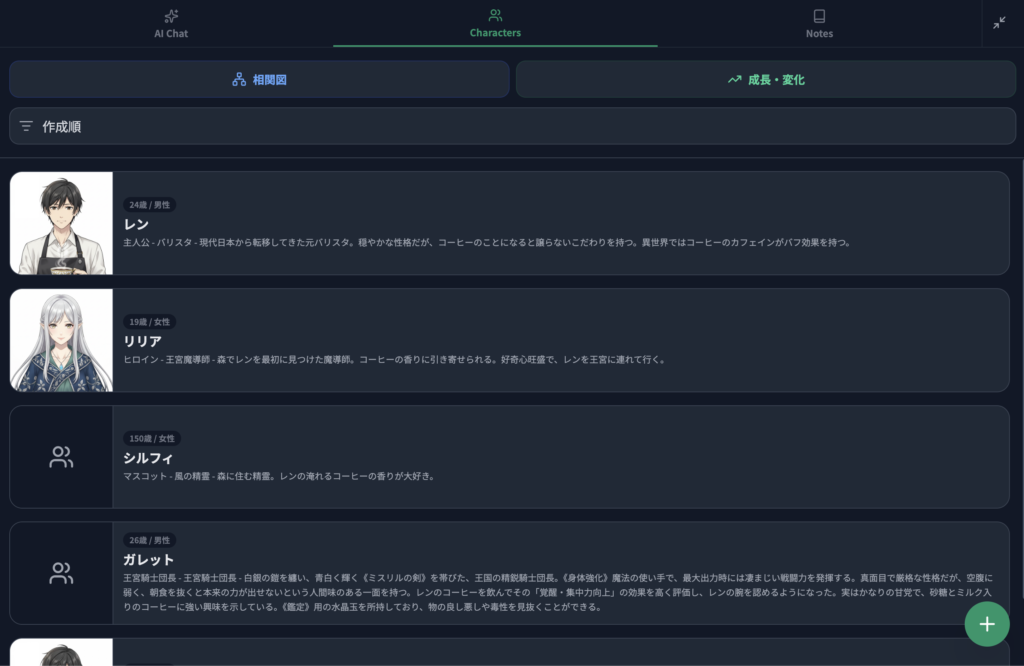Viewport: 1024px width, 666px height.
Task: Open the 成長・変化 view
Action: pyautogui.click(x=766, y=79)
